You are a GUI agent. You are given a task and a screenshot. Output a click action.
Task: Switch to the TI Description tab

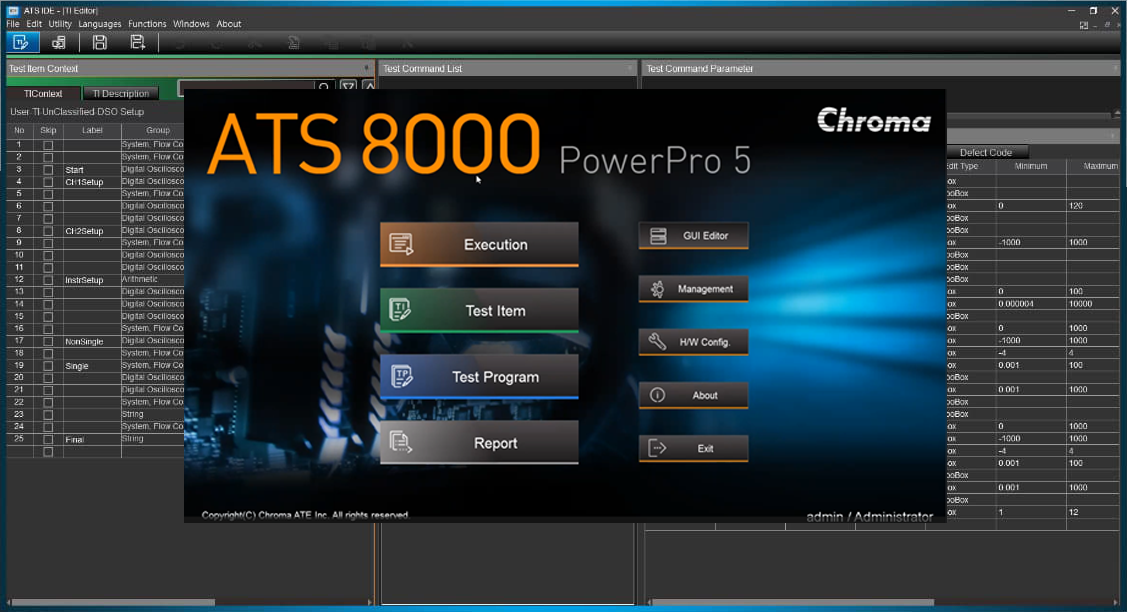pyautogui.click(x=120, y=93)
